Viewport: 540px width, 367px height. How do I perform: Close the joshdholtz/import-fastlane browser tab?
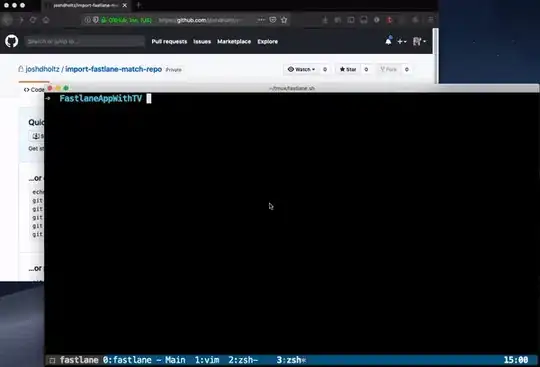(125, 5)
